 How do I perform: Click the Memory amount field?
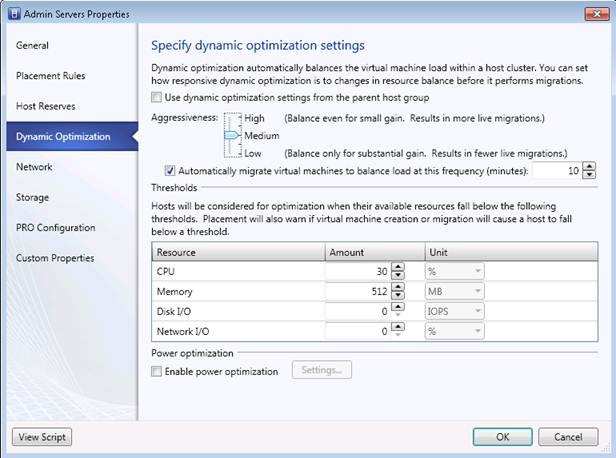358,291
